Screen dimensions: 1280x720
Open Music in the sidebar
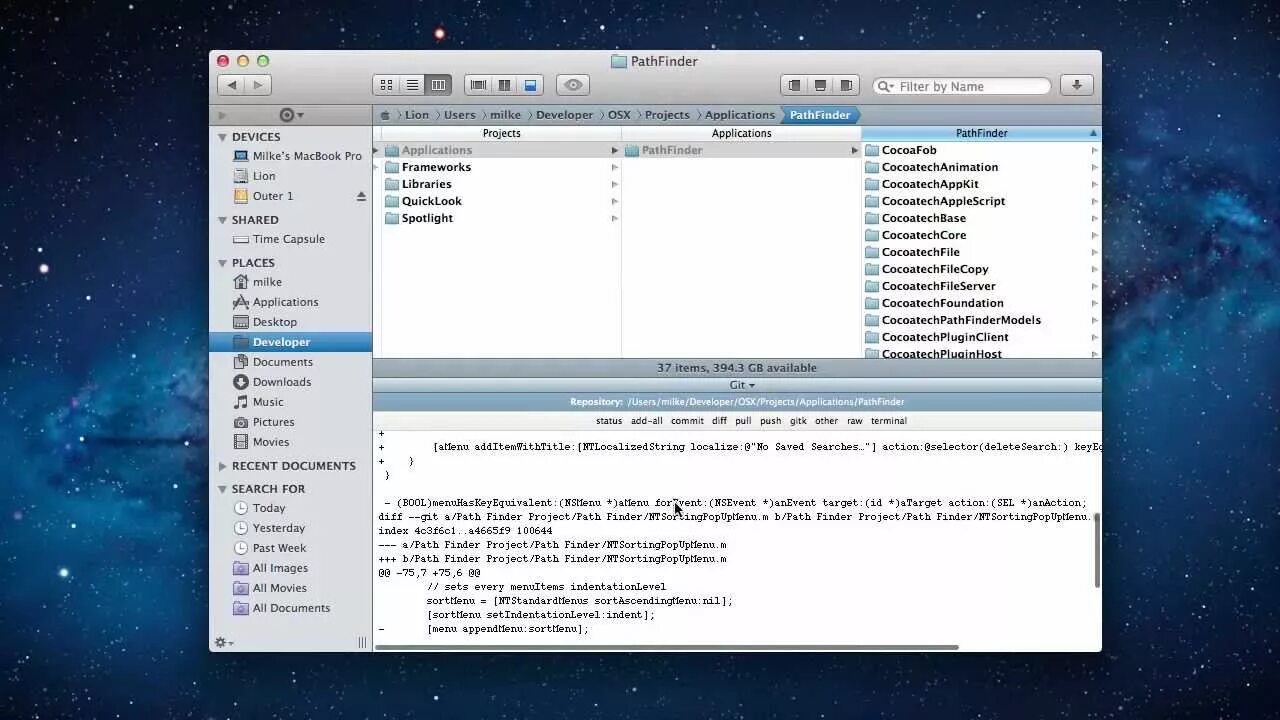point(258,402)
